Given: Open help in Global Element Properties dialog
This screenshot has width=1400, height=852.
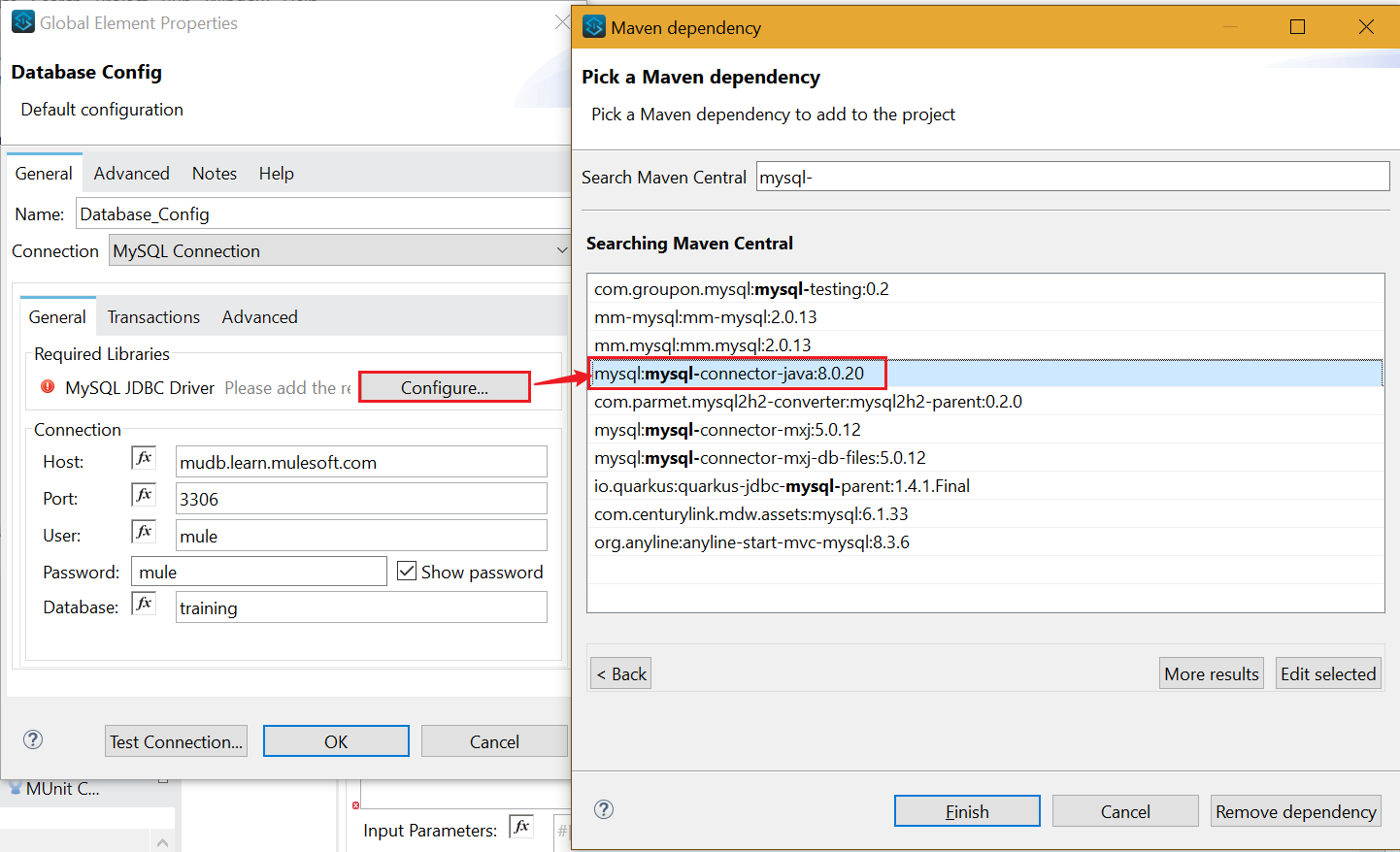Looking at the screenshot, I should point(33,739).
